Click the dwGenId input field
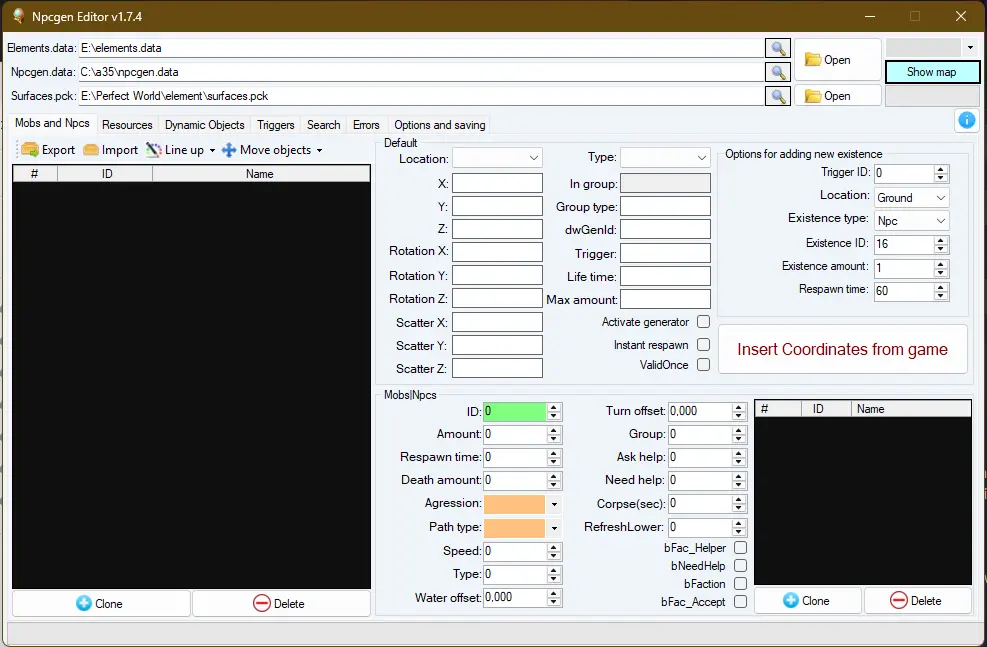The width and height of the screenshot is (987, 647). click(665, 229)
